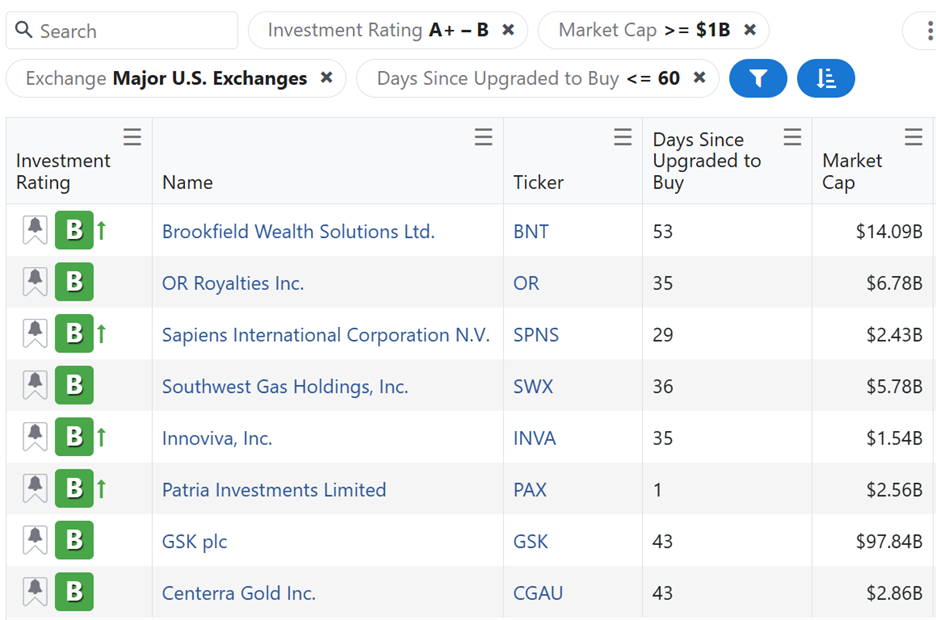
Task: Toggle alert bell for Brookfield Wealth Solutions
Action: (x=35, y=231)
